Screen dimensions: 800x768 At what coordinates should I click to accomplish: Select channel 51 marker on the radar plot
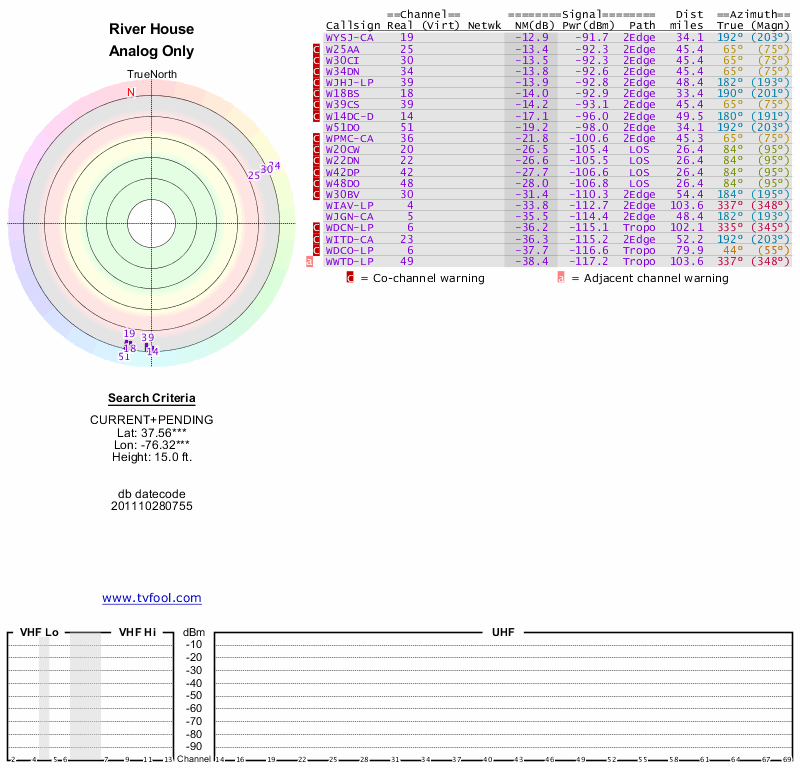(x=124, y=356)
